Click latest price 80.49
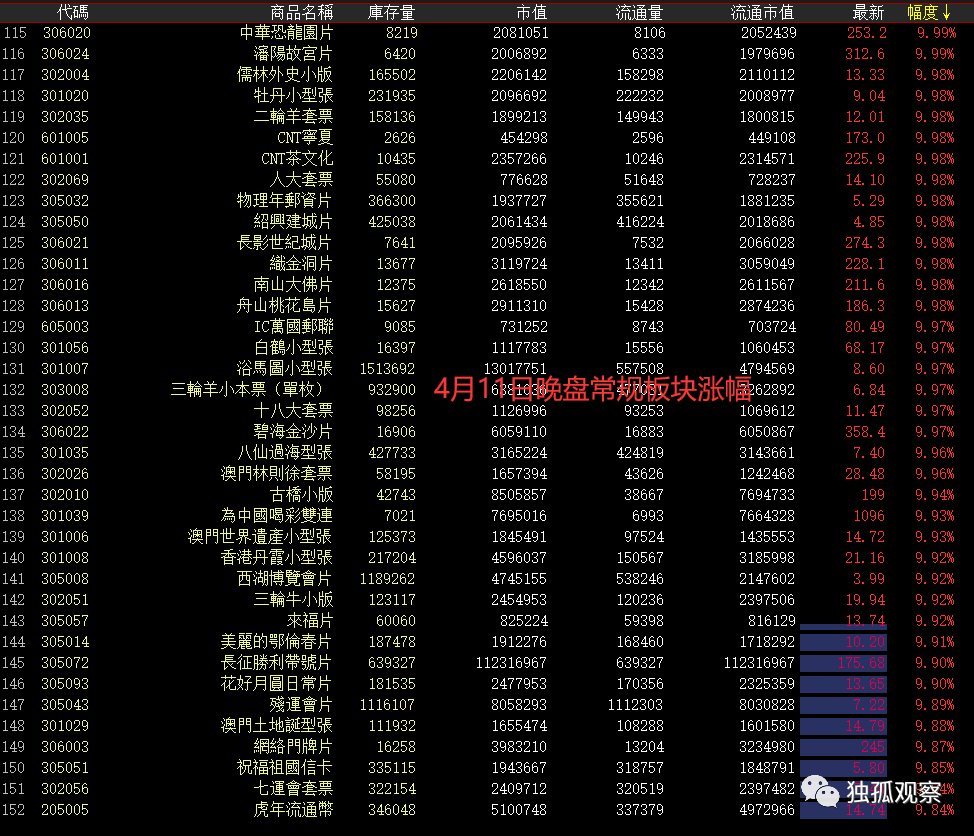This screenshot has height=836, width=974. click(x=865, y=327)
